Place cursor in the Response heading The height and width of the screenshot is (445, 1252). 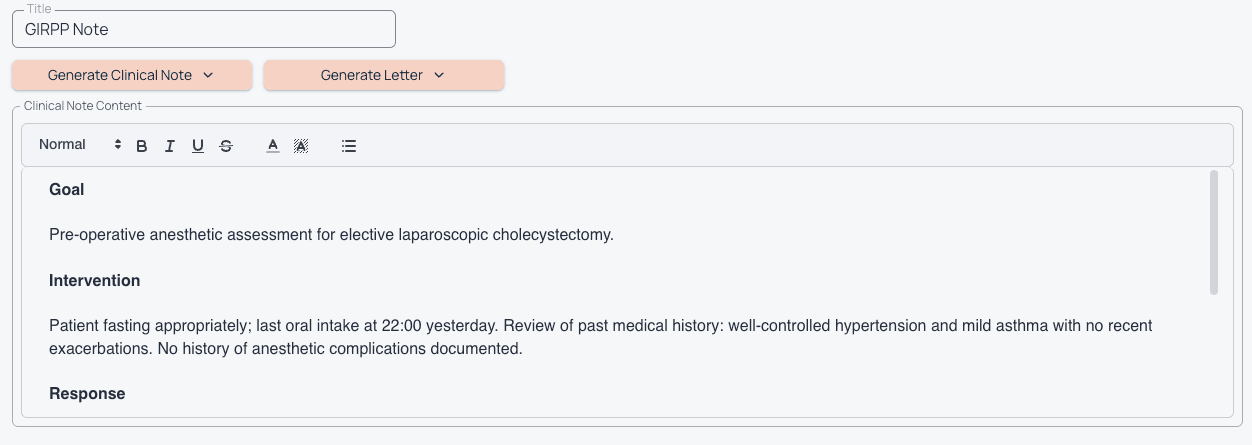pyautogui.click(x=87, y=394)
